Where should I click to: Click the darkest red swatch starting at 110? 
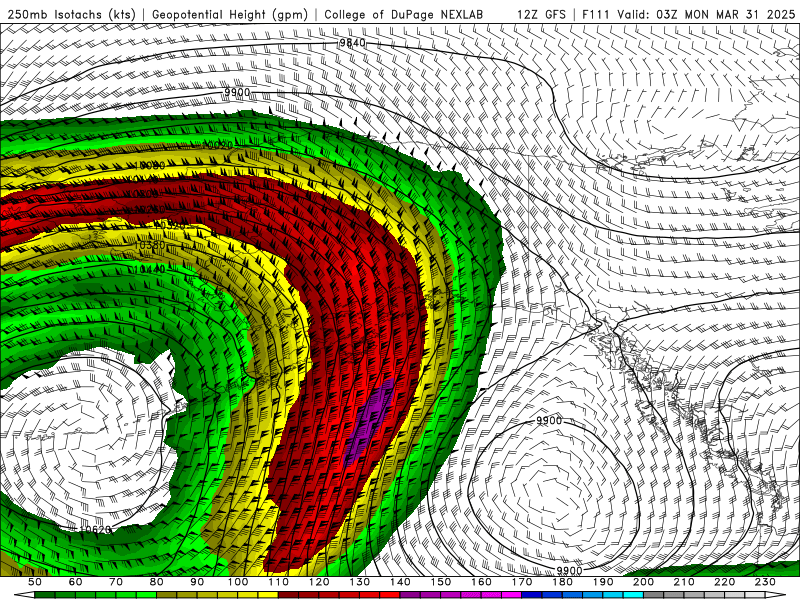tap(288, 595)
